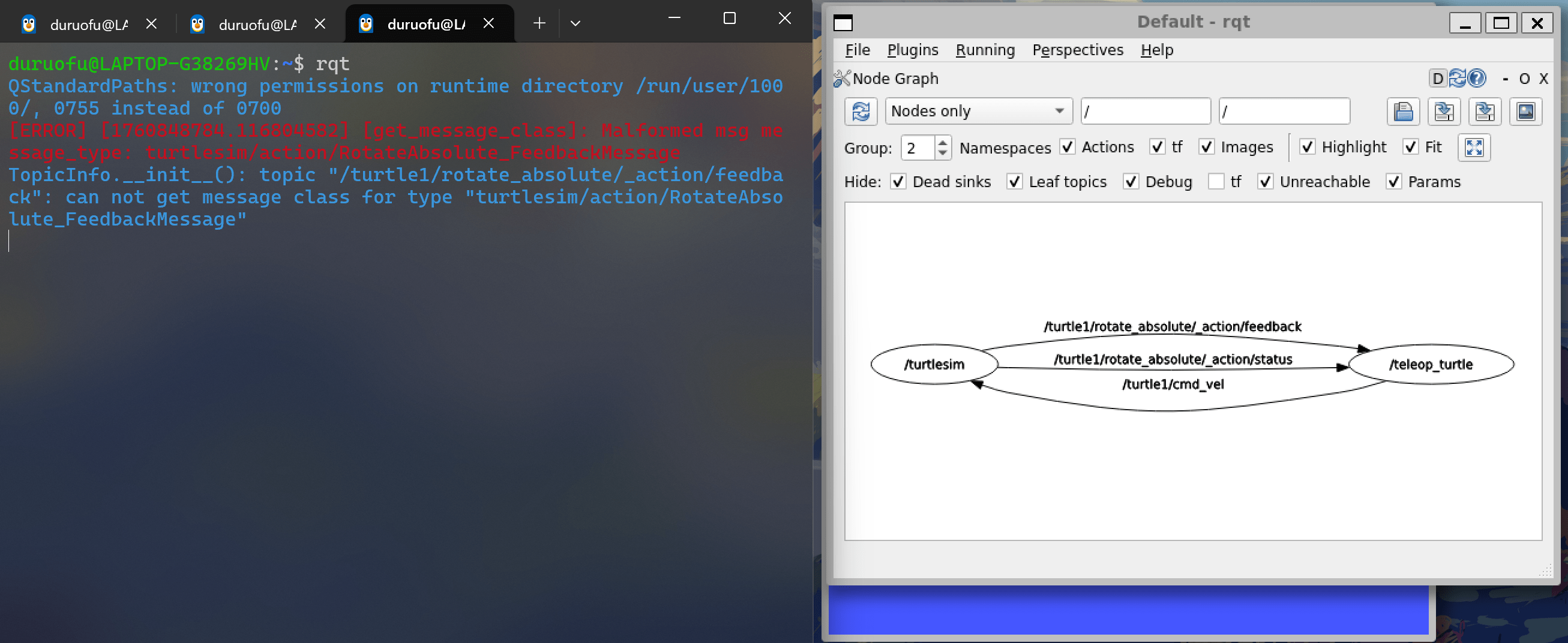Select the /turtlesim node in the graph

(934, 365)
